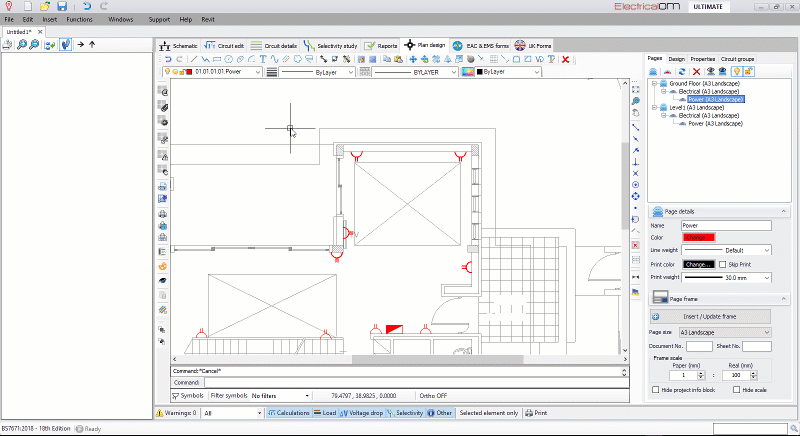800x436 pixels.
Task: Click the Selected element only button
Action: (489, 413)
